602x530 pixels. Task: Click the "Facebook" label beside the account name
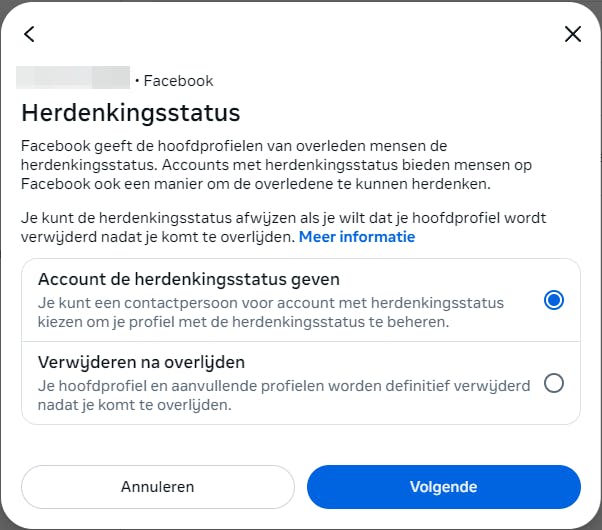coord(178,81)
